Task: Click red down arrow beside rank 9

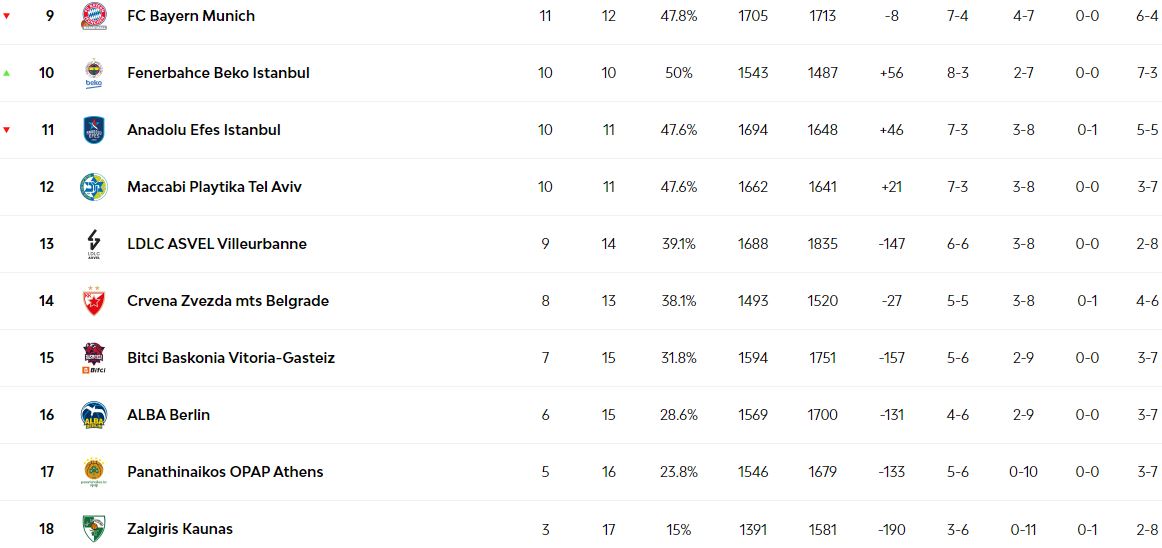Action: click(x=7, y=16)
